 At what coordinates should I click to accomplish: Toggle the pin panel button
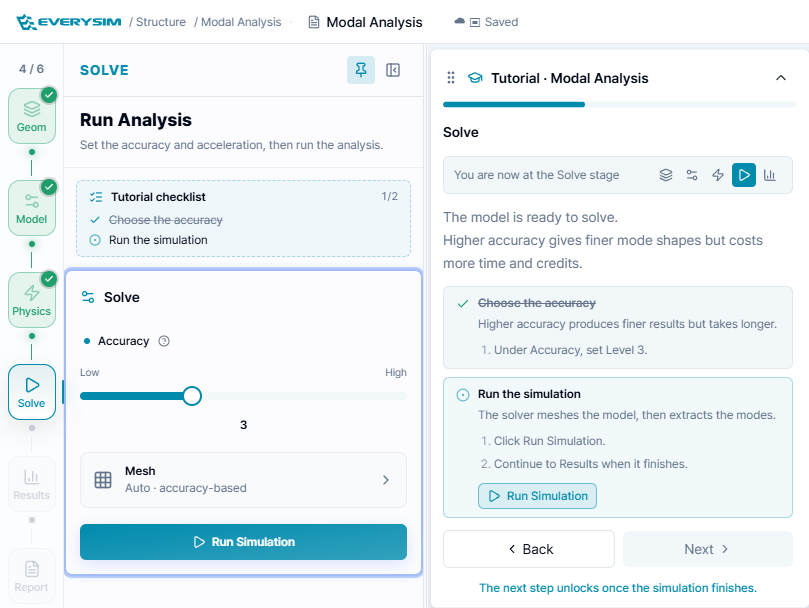click(x=361, y=70)
